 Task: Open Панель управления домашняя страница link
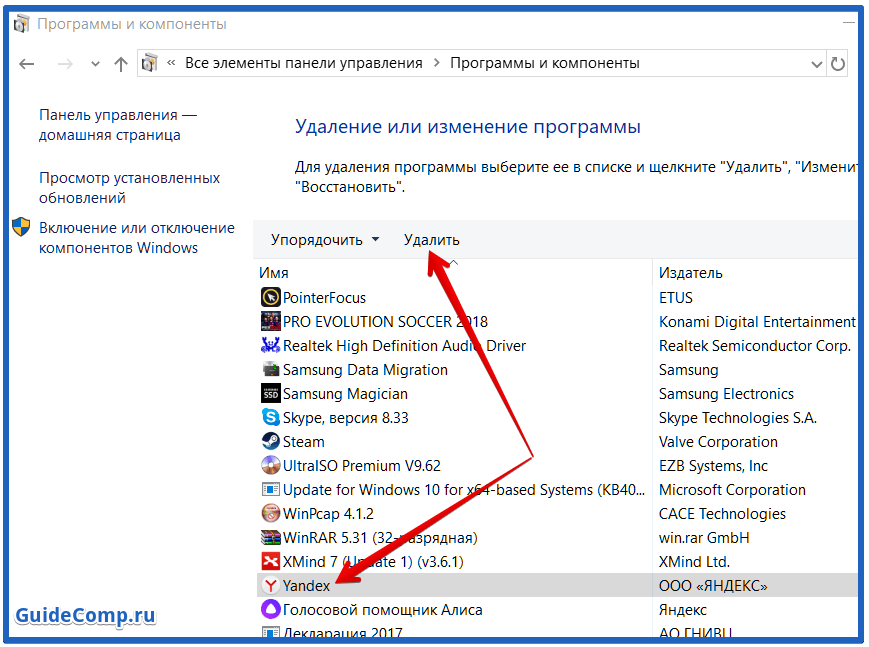117,125
